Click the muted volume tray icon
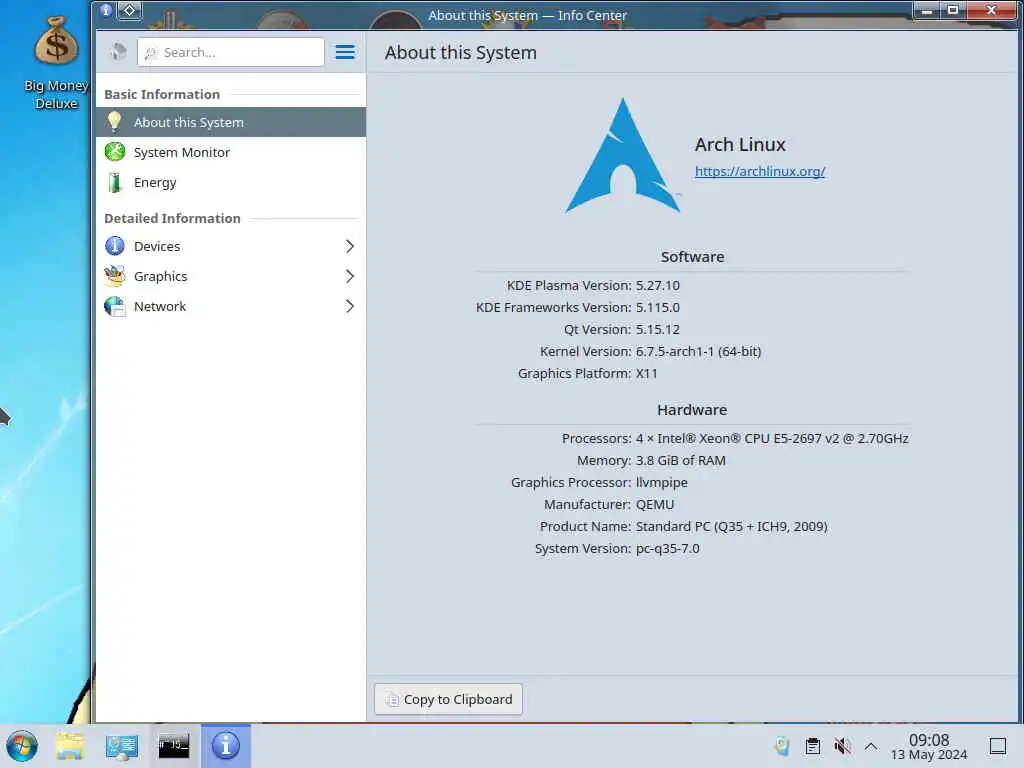1024x768 pixels. [x=842, y=746]
